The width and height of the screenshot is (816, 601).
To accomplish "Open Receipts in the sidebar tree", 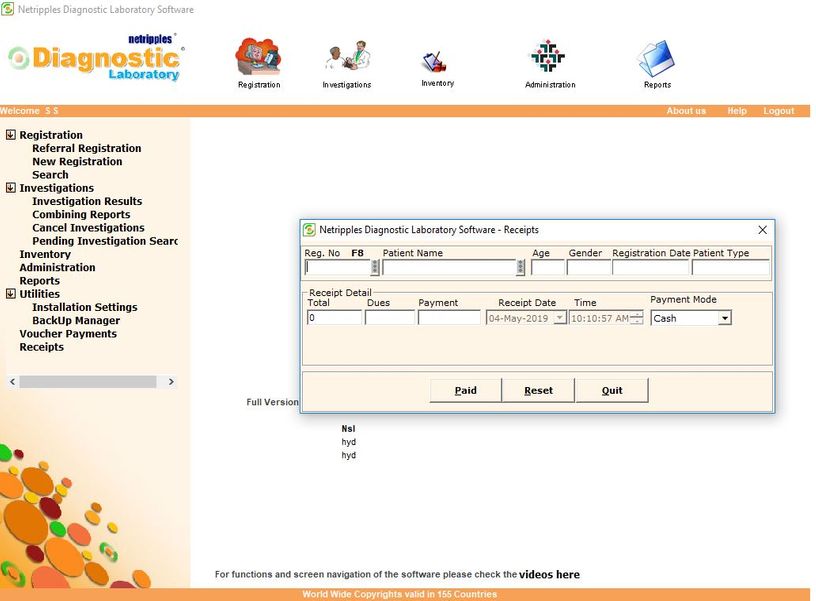I will (x=42, y=347).
